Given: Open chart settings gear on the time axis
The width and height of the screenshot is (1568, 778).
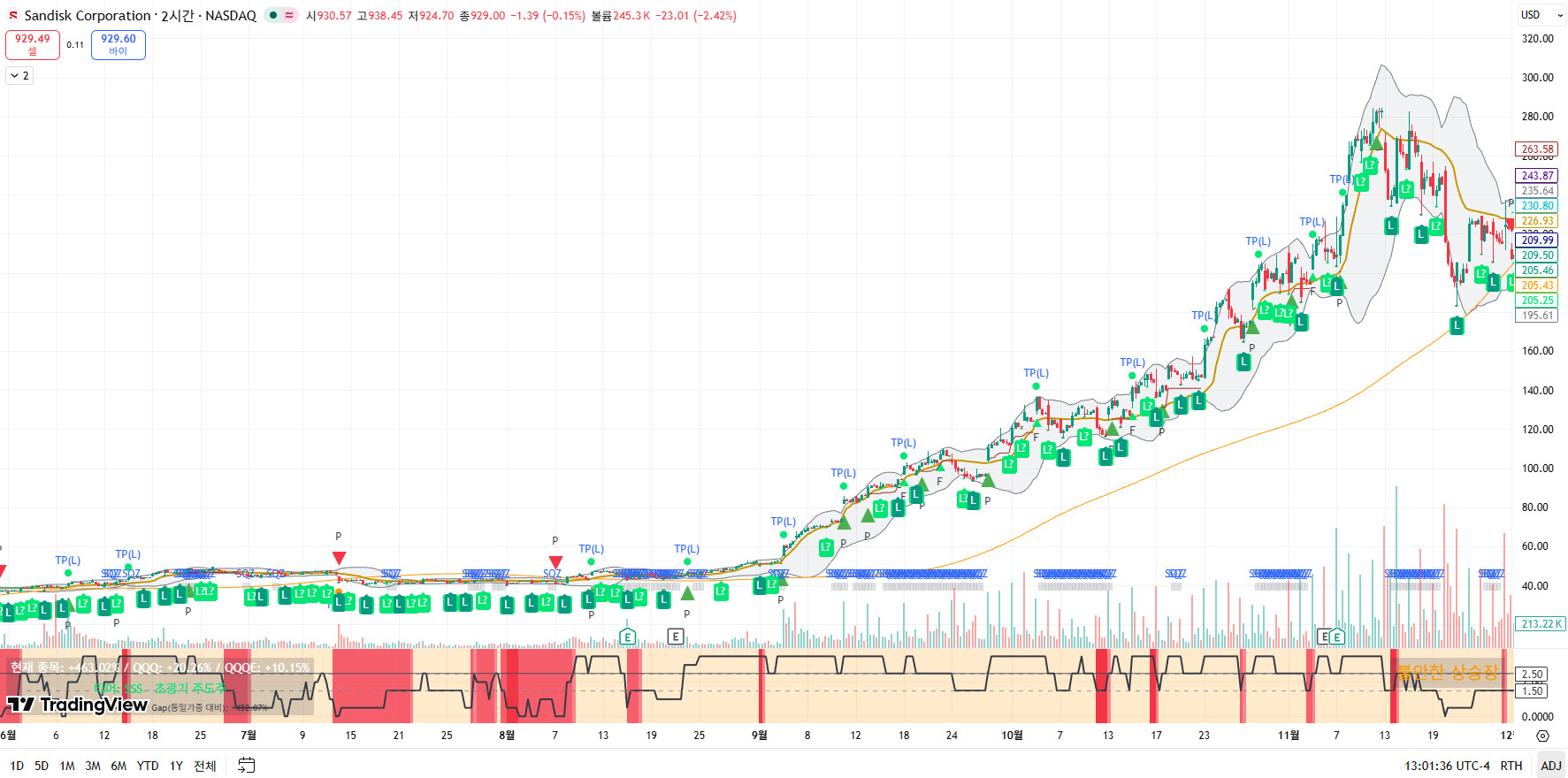Looking at the screenshot, I should (1542, 736).
